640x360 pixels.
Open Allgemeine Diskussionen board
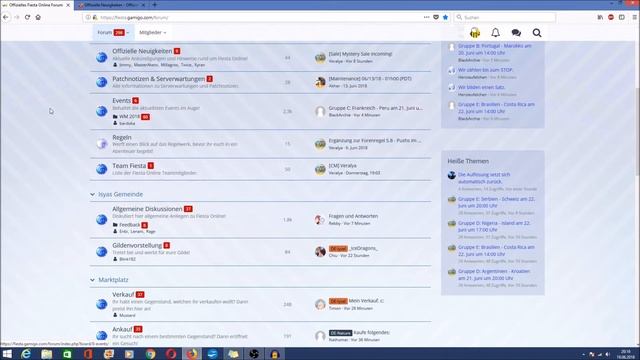(147, 209)
